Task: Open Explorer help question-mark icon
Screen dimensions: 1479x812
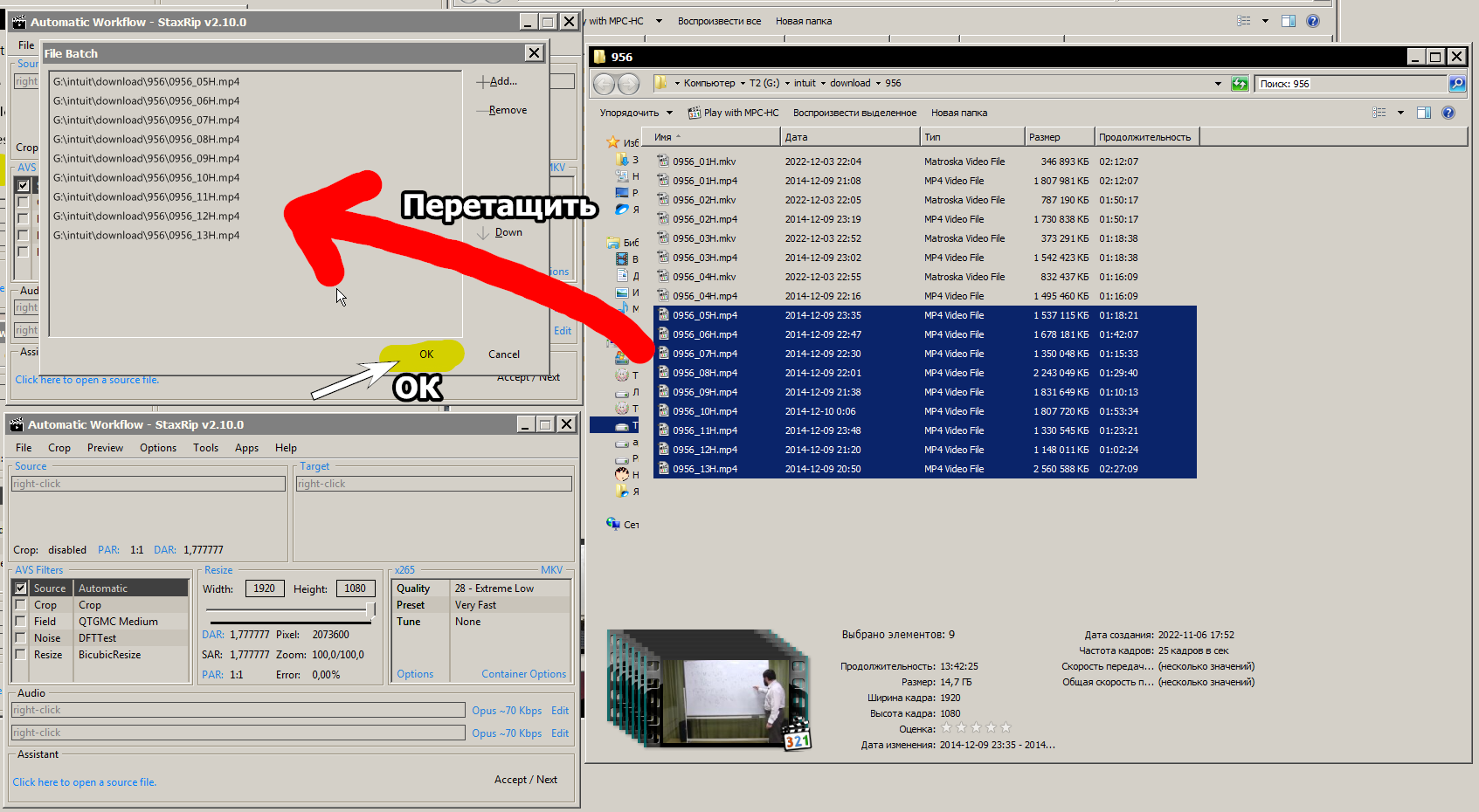Action: click(x=1448, y=113)
